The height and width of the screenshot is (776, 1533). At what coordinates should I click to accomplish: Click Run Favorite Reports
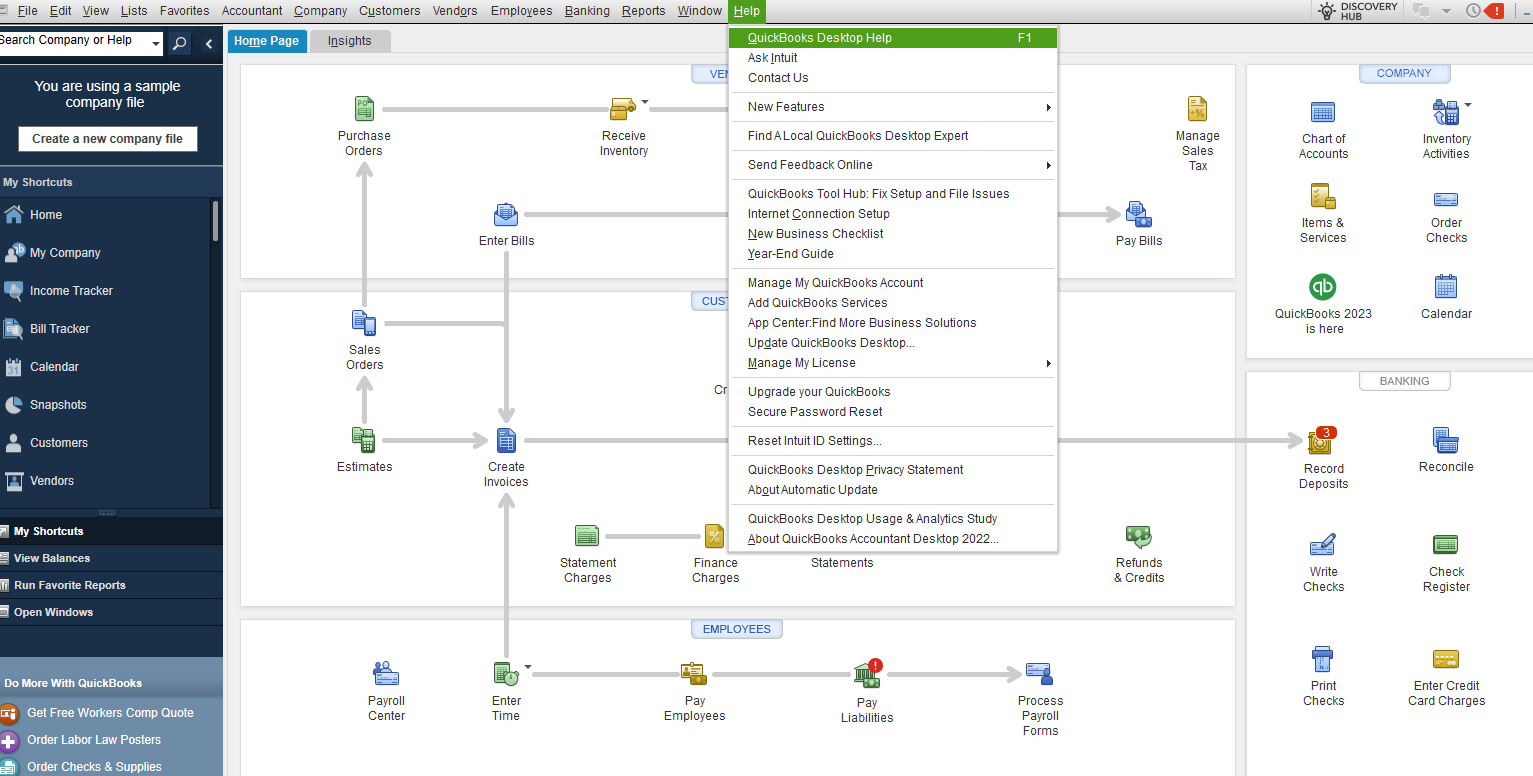pyautogui.click(x=70, y=585)
